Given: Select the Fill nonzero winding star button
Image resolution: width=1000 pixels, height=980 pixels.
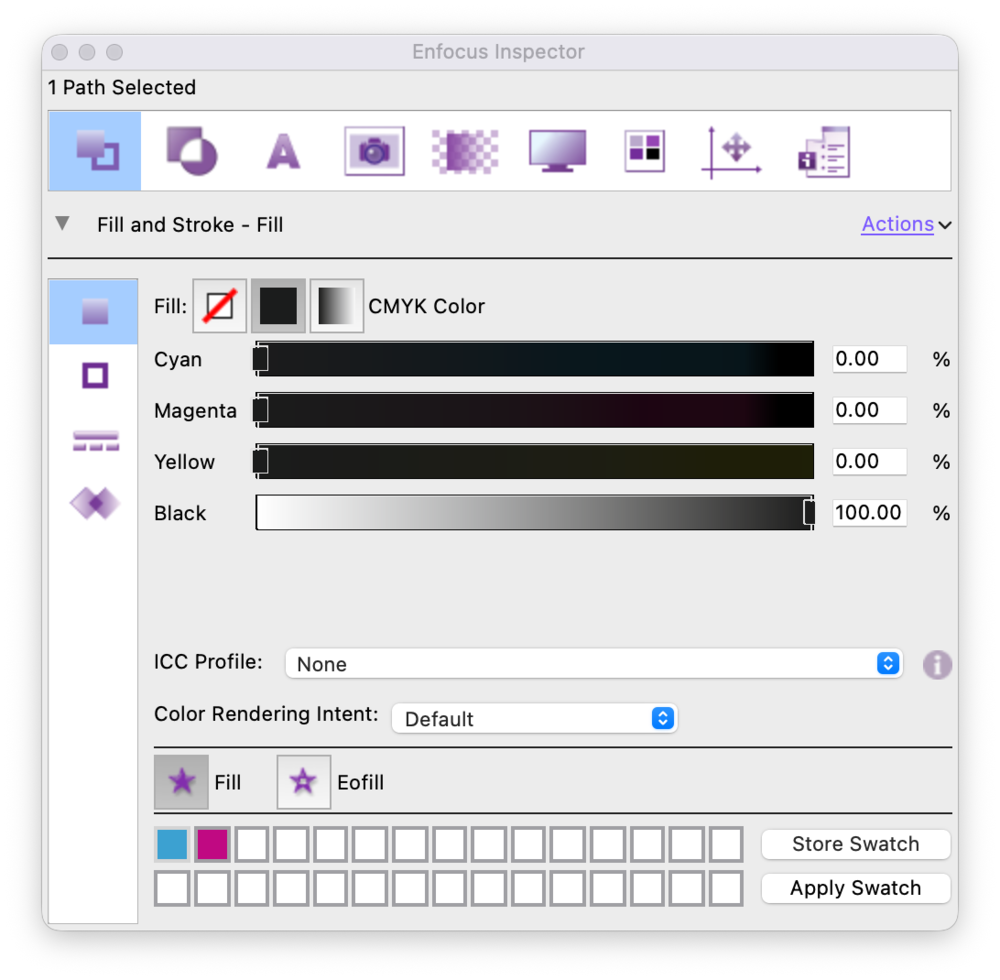Looking at the screenshot, I should pos(181,782).
